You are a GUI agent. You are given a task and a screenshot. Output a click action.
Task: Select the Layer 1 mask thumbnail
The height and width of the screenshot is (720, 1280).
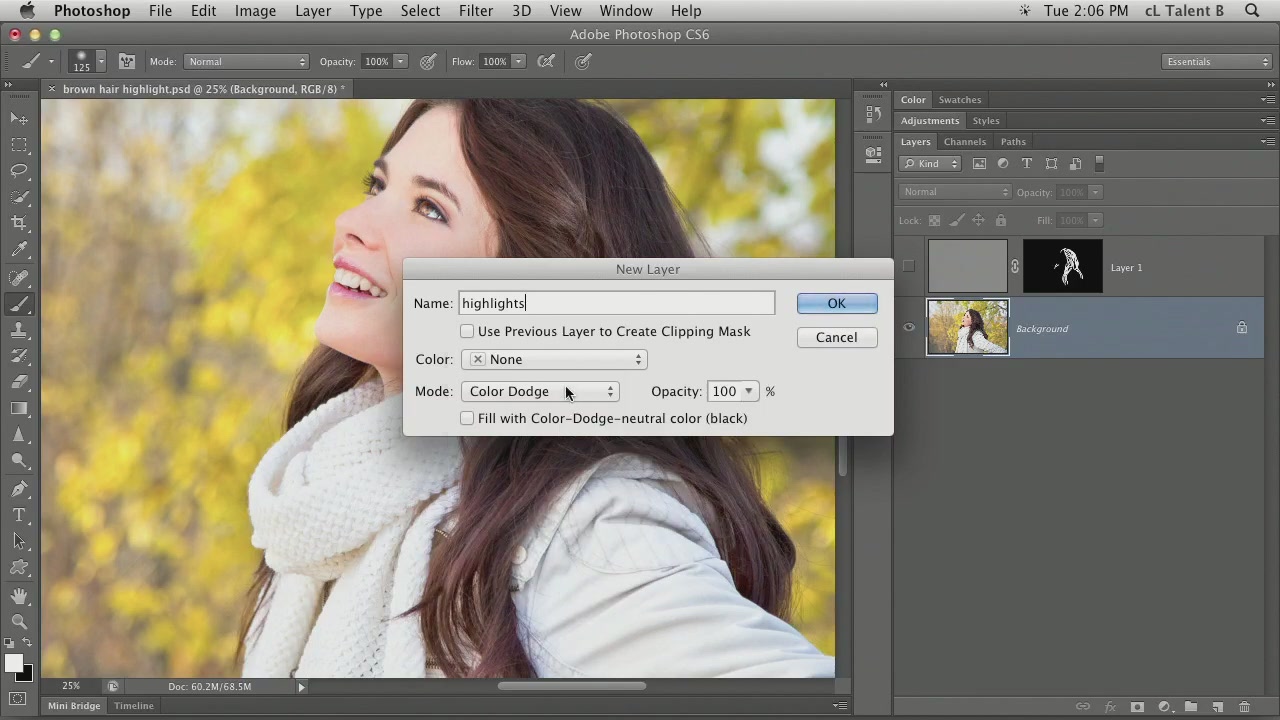(1062, 266)
